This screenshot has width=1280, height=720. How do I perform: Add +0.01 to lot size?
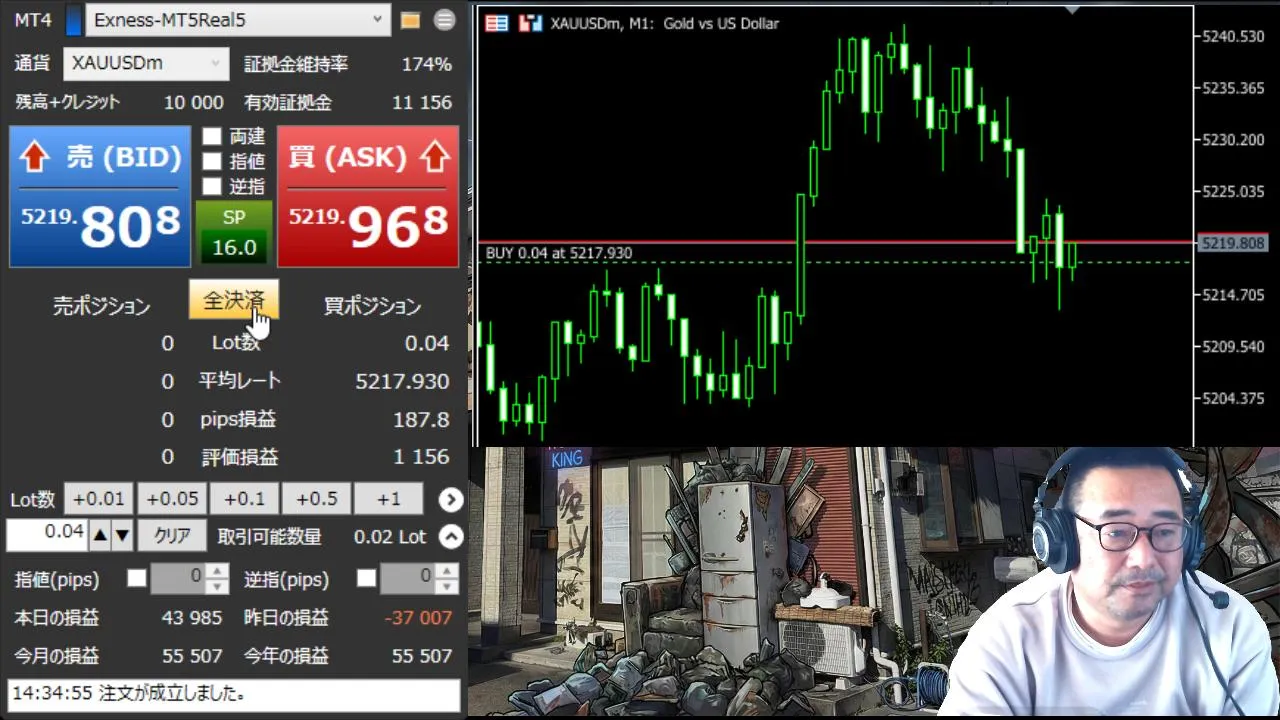click(x=98, y=499)
